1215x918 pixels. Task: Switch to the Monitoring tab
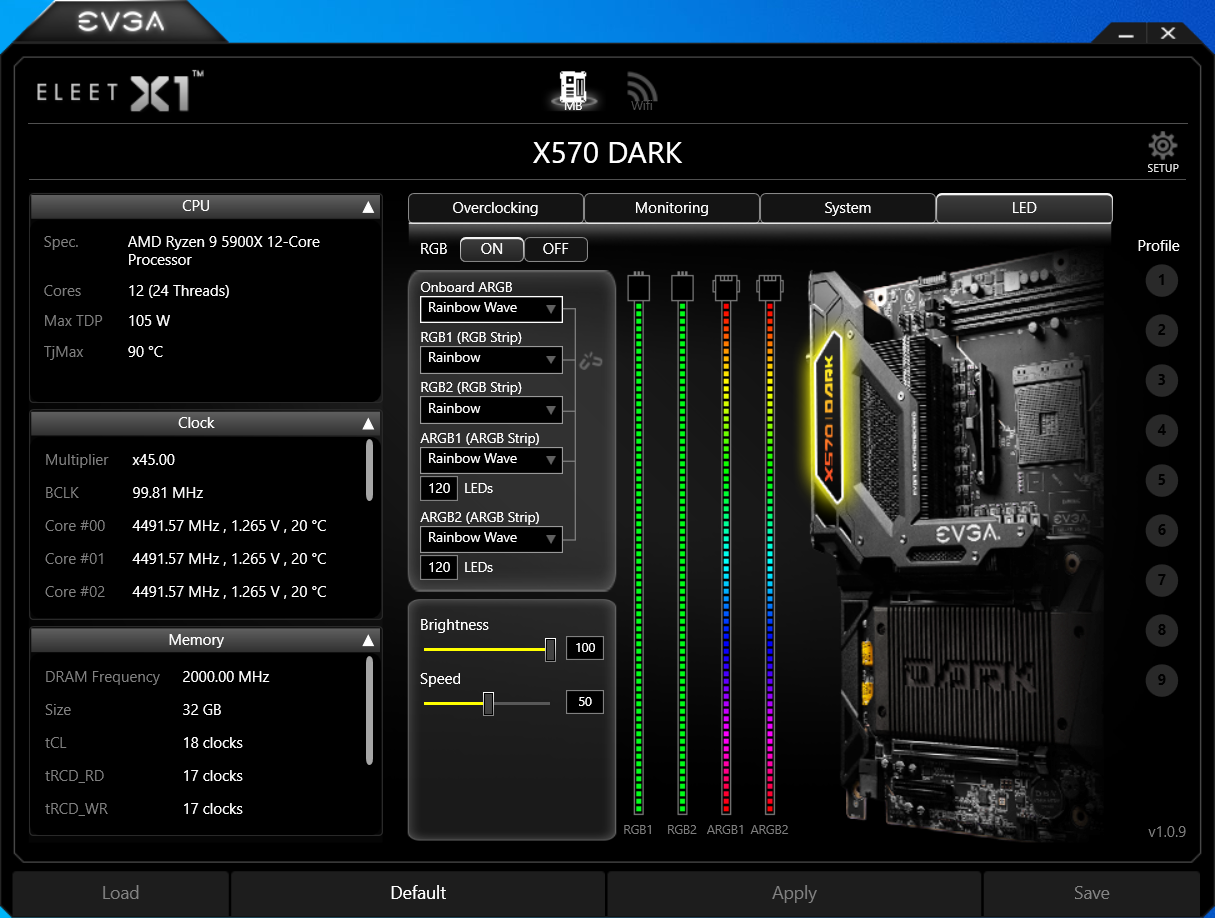point(672,208)
